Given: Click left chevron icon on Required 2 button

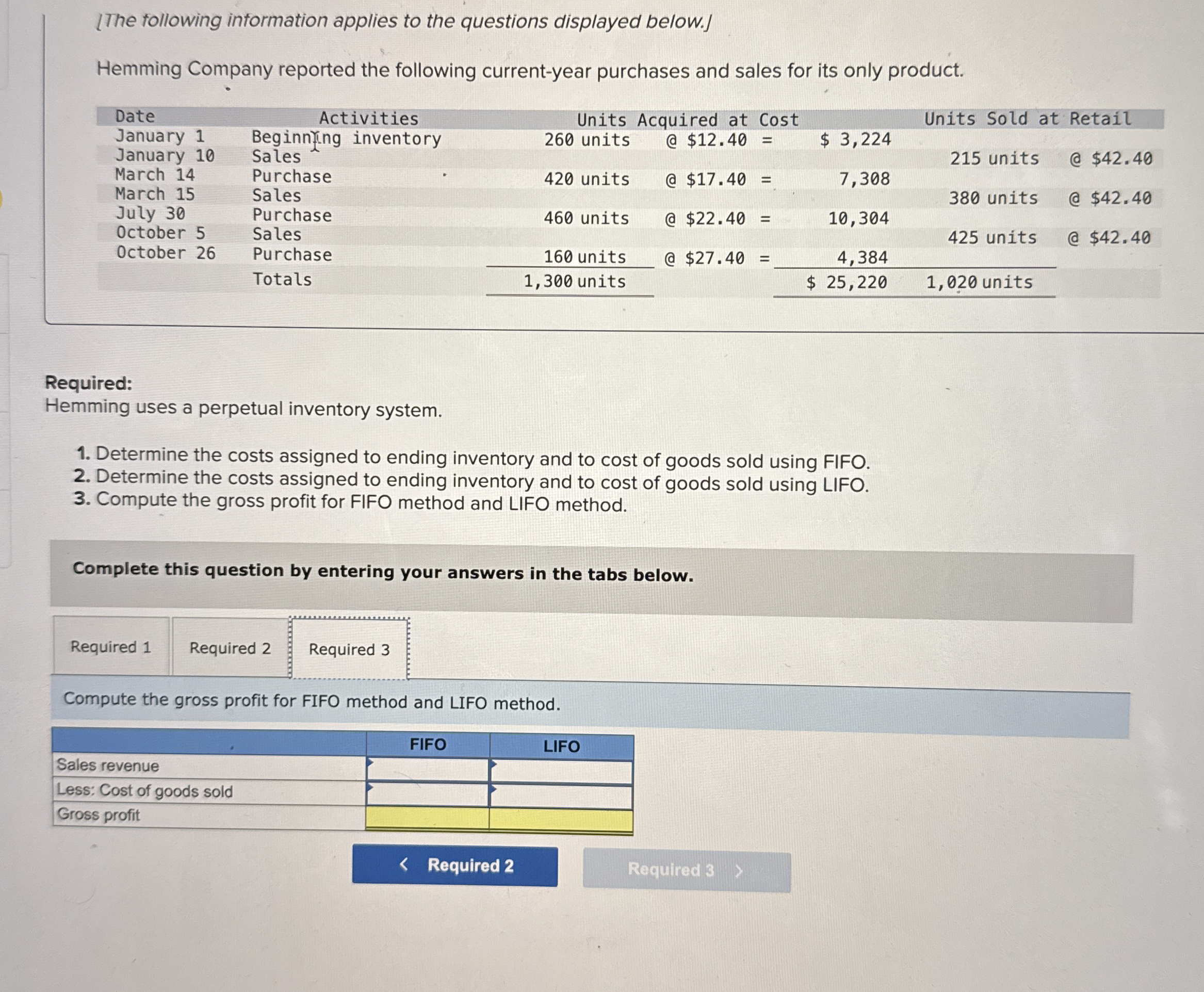Looking at the screenshot, I should [404, 864].
